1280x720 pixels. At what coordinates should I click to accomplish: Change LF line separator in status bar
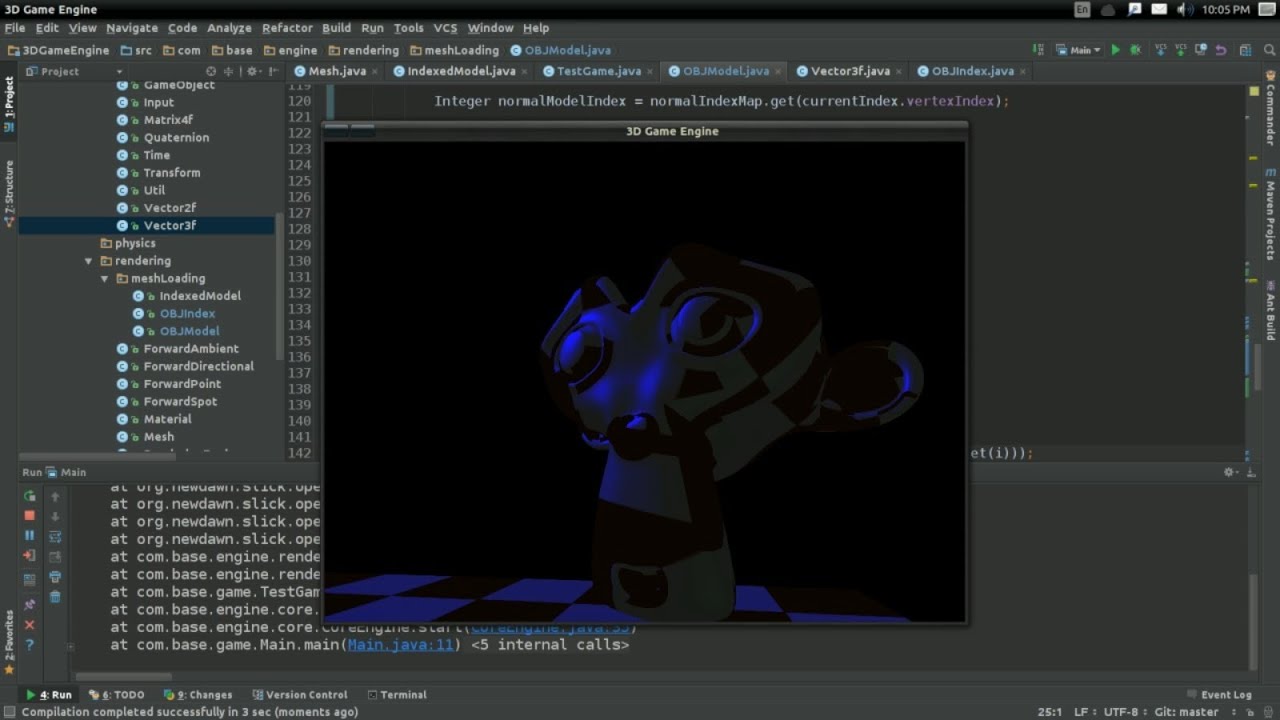point(1084,712)
